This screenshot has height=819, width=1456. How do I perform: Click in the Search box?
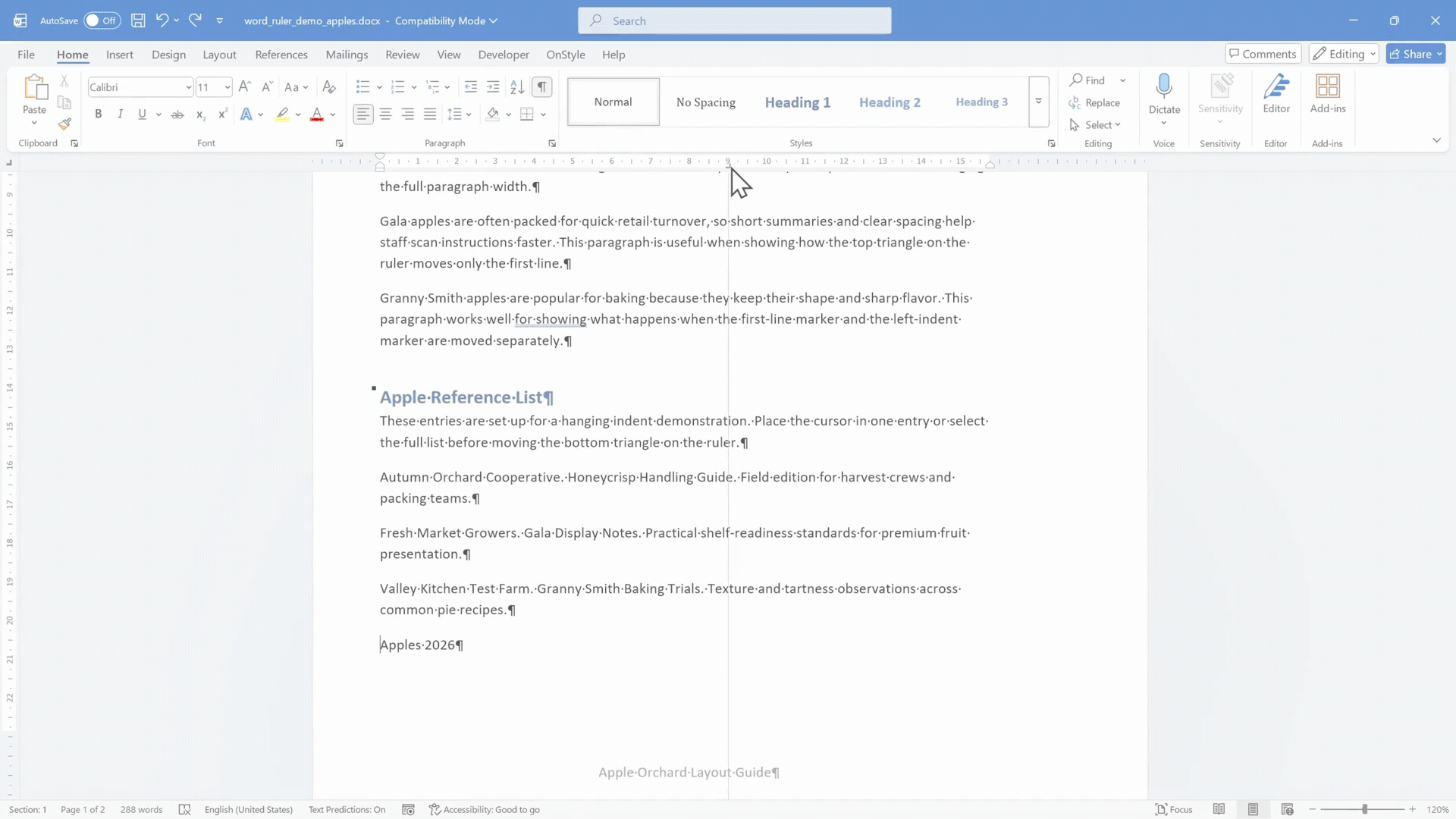point(735,20)
